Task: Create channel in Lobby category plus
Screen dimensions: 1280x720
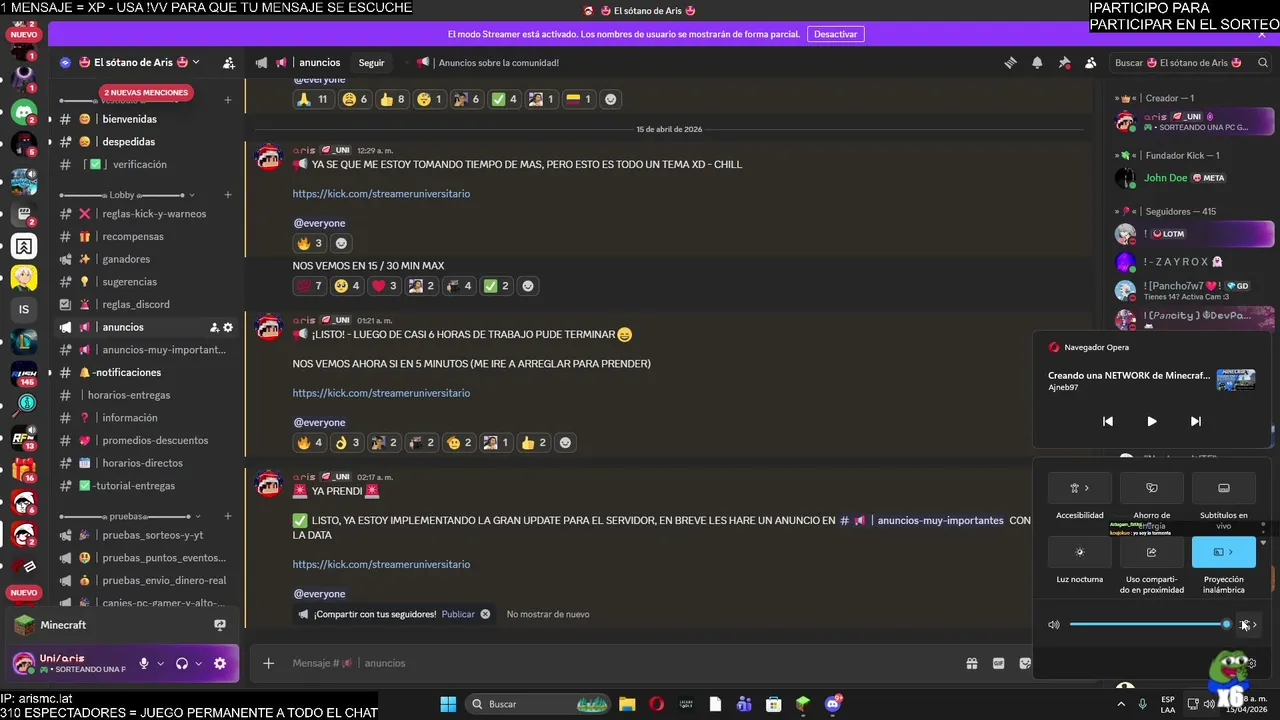Action: (228, 195)
